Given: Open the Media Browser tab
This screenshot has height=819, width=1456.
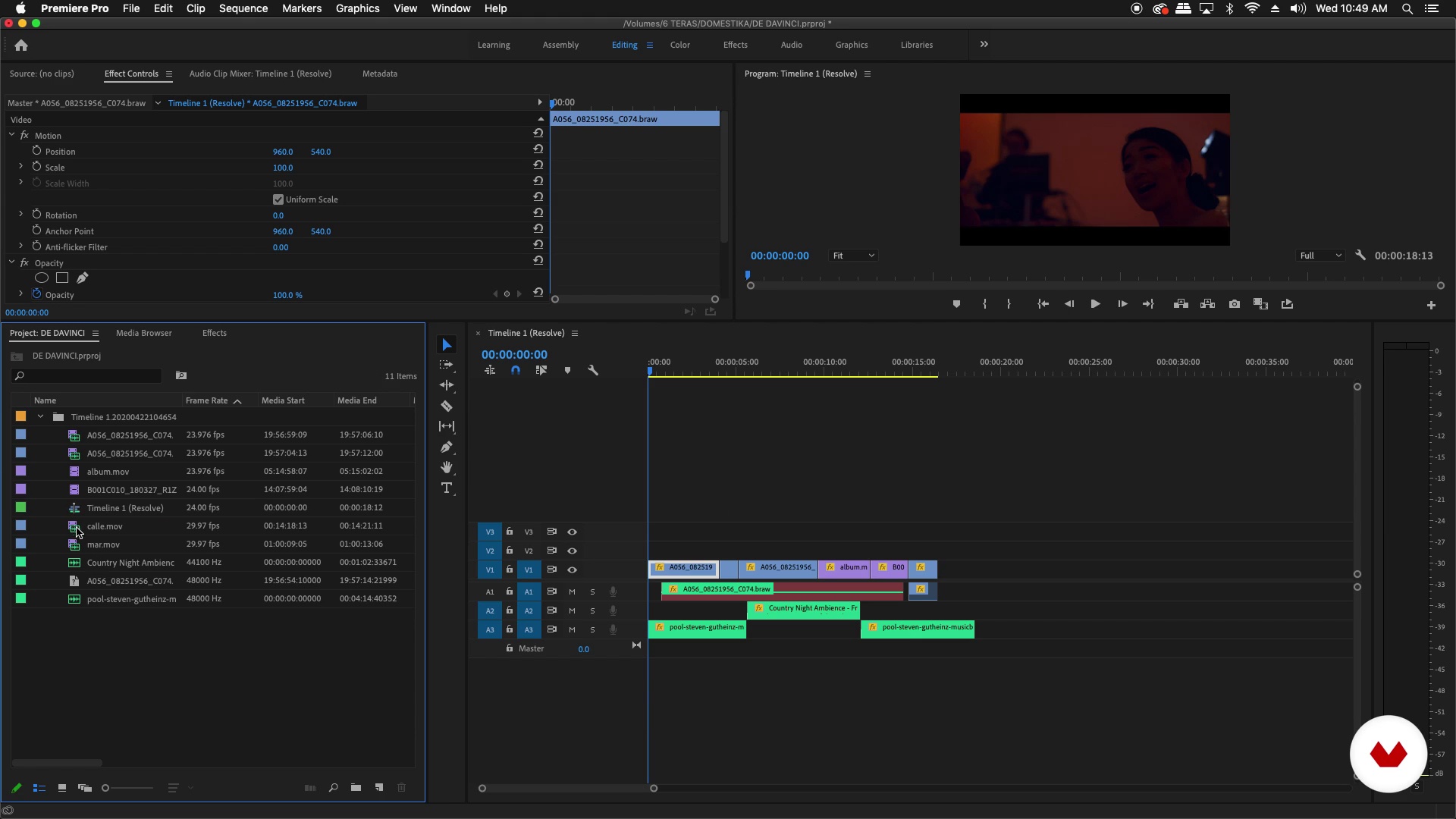Looking at the screenshot, I should coord(144,333).
